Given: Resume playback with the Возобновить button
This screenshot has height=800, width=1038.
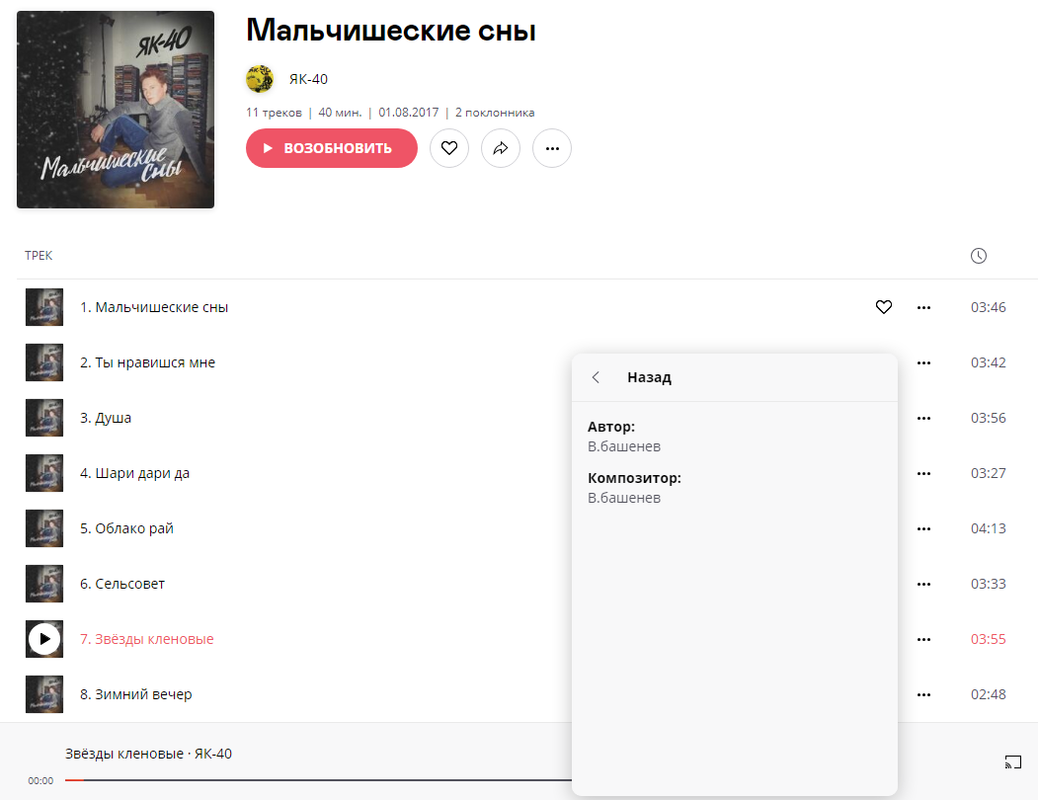Looking at the screenshot, I should click(332, 148).
